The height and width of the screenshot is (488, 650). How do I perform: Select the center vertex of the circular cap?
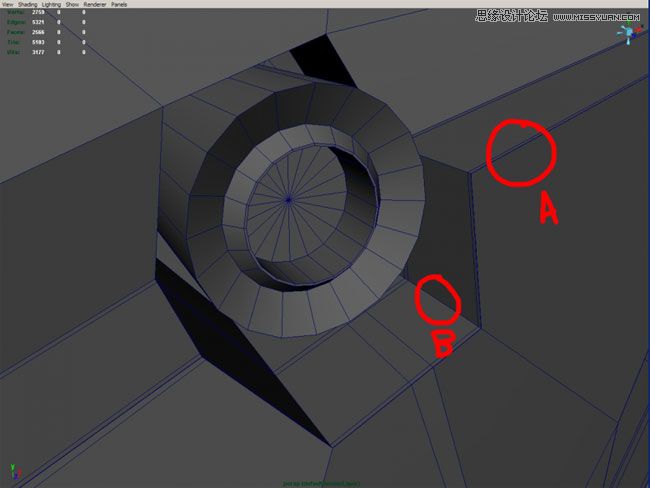point(289,199)
